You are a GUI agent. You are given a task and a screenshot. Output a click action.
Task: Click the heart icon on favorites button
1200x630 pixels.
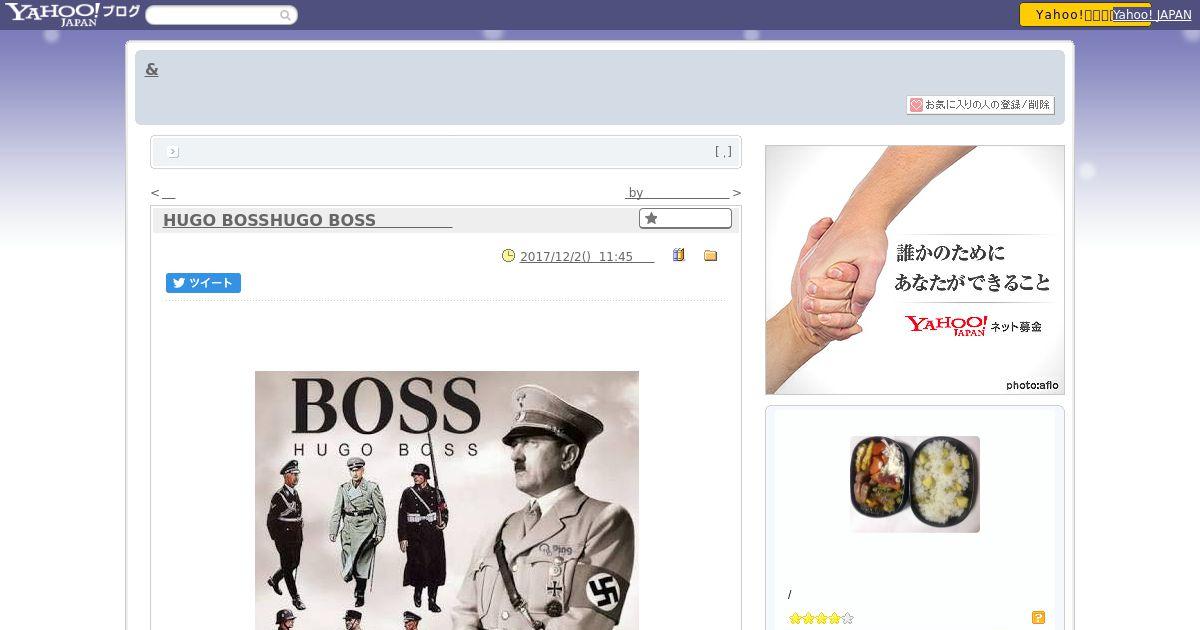click(x=916, y=105)
